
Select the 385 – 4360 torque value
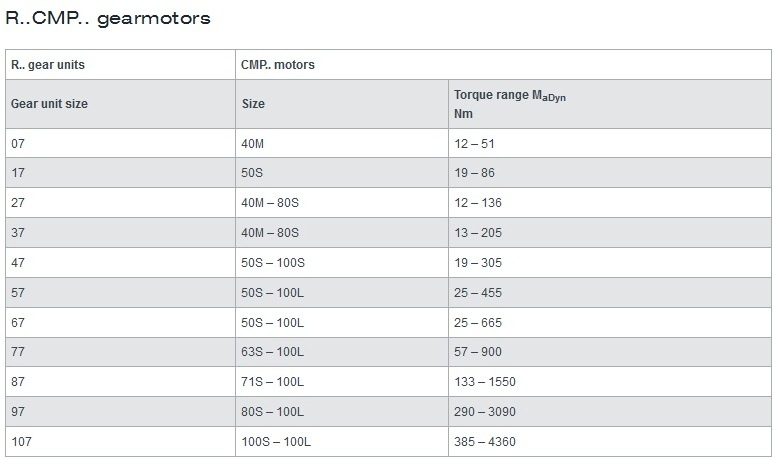[x=485, y=442]
